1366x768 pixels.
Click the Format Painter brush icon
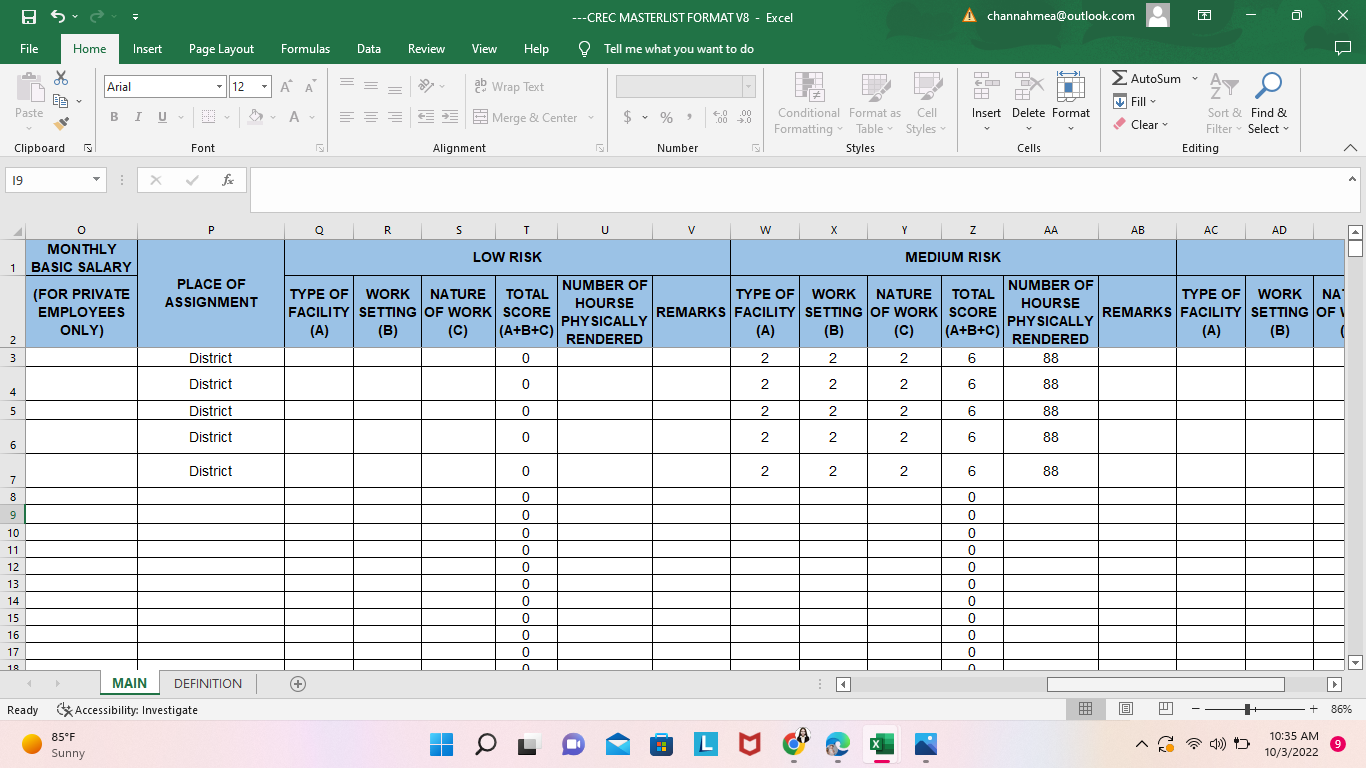point(61,124)
